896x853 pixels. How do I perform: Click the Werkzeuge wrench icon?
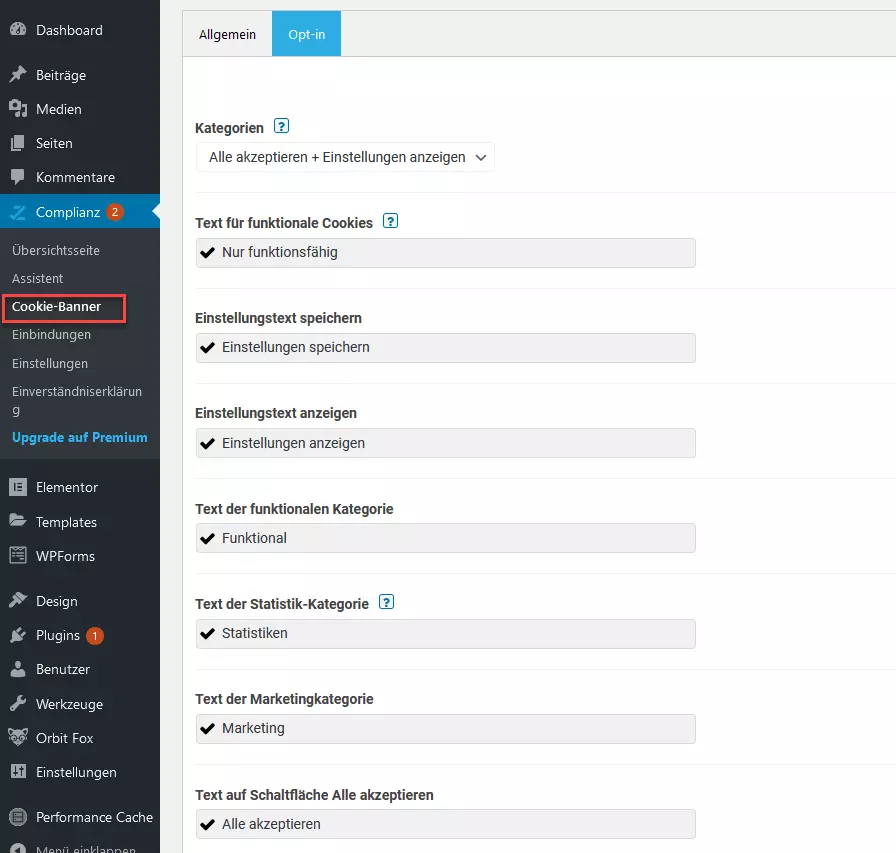pos(18,703)
